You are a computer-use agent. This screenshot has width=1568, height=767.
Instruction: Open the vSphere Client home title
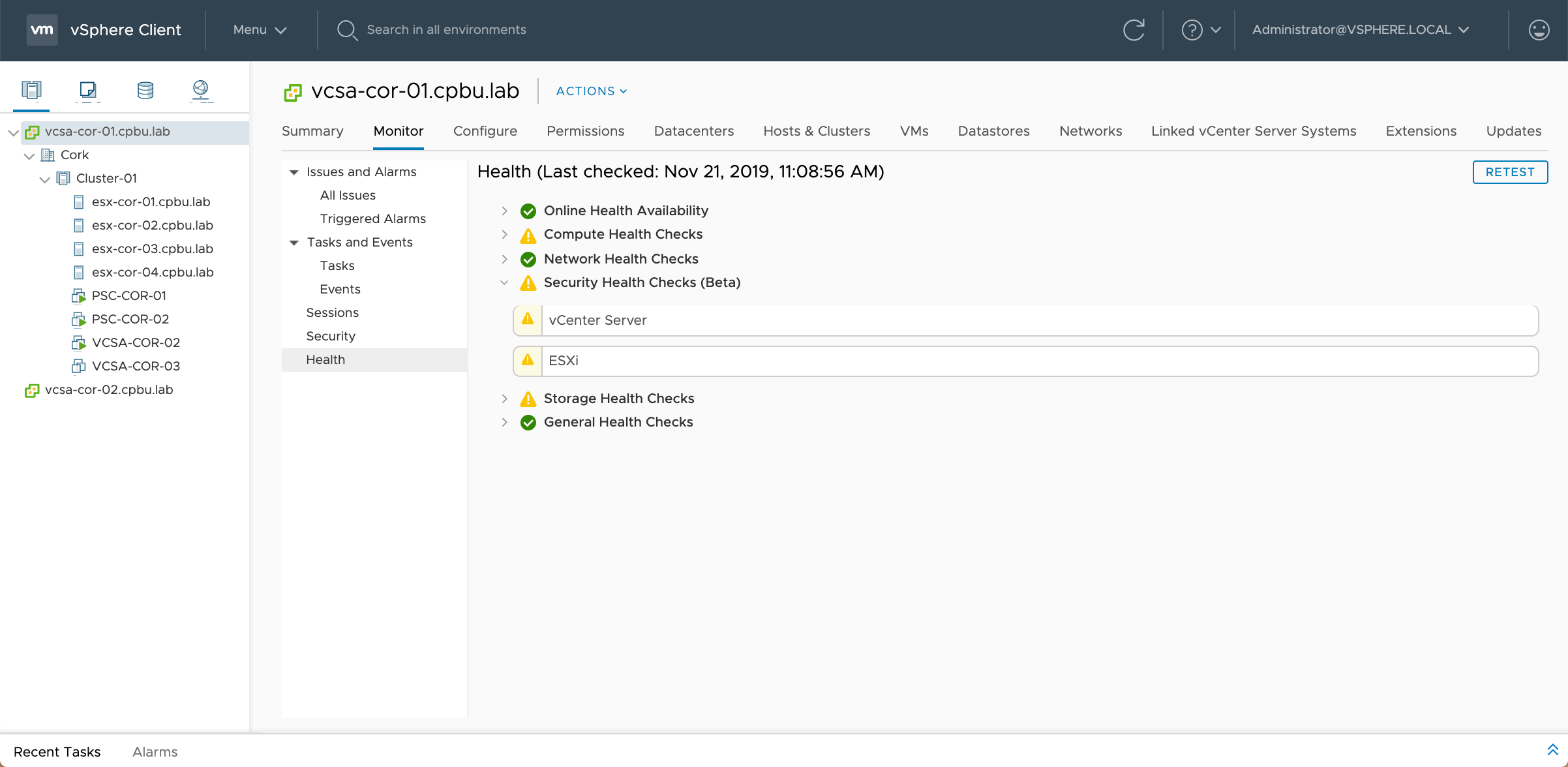(125, 30)
